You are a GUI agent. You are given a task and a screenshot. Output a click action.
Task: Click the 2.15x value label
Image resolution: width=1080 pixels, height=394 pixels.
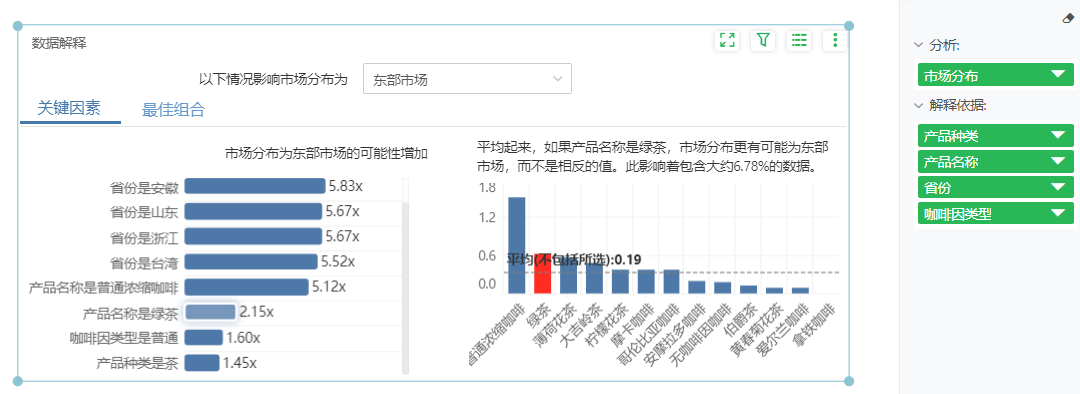(257, 312)
